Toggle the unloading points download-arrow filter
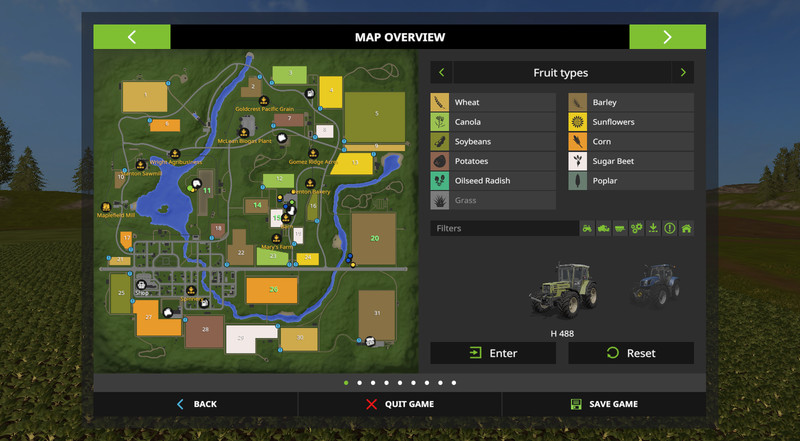 [x=653, y=228]
